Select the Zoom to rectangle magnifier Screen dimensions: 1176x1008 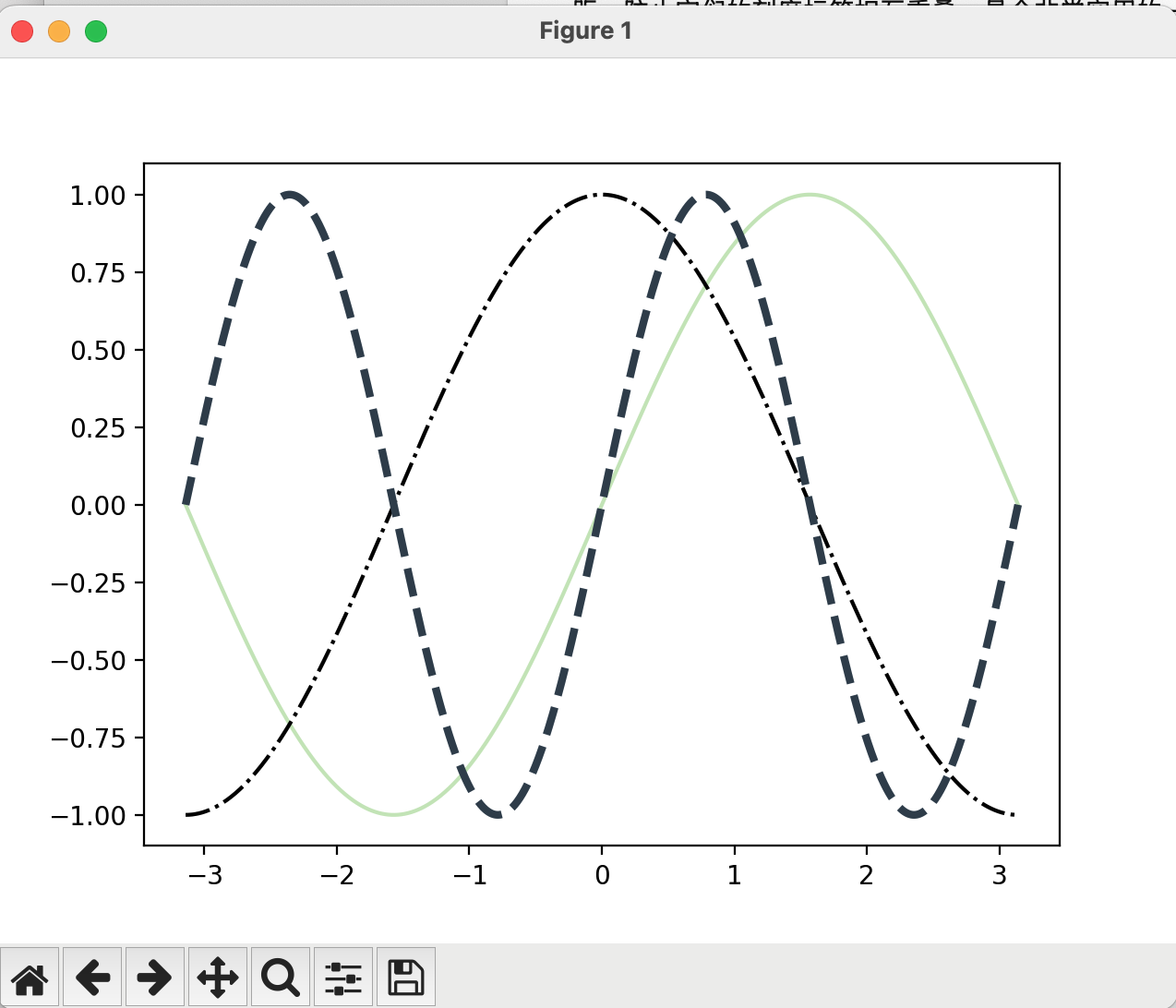point(280,977)
